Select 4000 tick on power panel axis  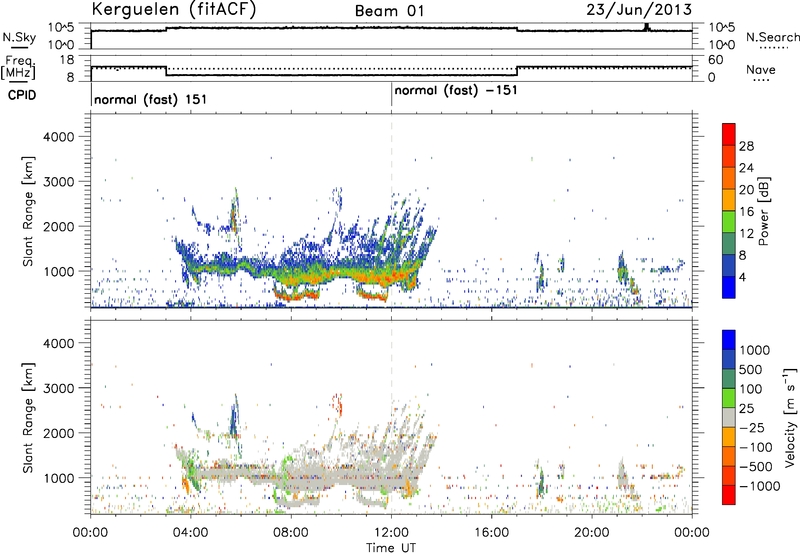pyautogui.click(x=58, y=137)
